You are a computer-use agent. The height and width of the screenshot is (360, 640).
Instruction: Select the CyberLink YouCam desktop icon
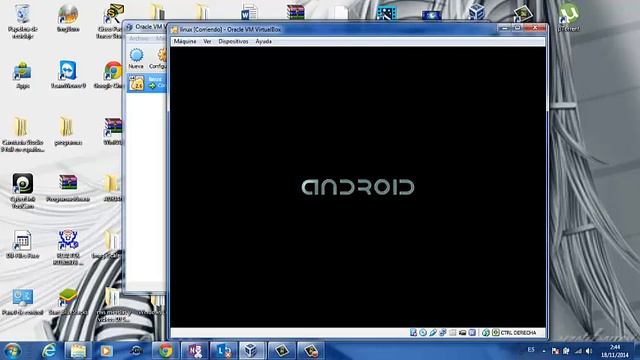pos(22,191)
